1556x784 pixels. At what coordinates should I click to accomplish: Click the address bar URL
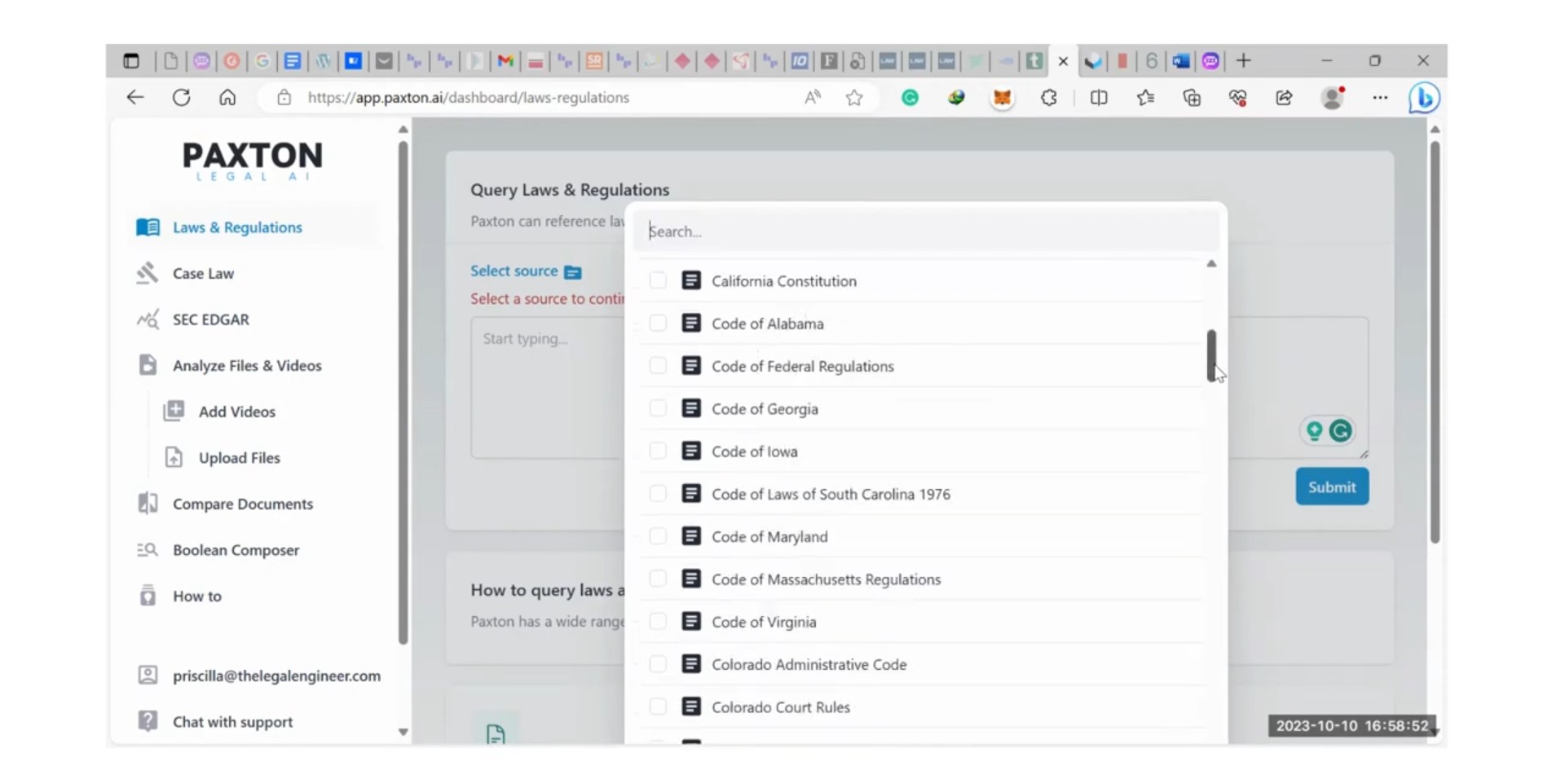[x=468, y=98]
